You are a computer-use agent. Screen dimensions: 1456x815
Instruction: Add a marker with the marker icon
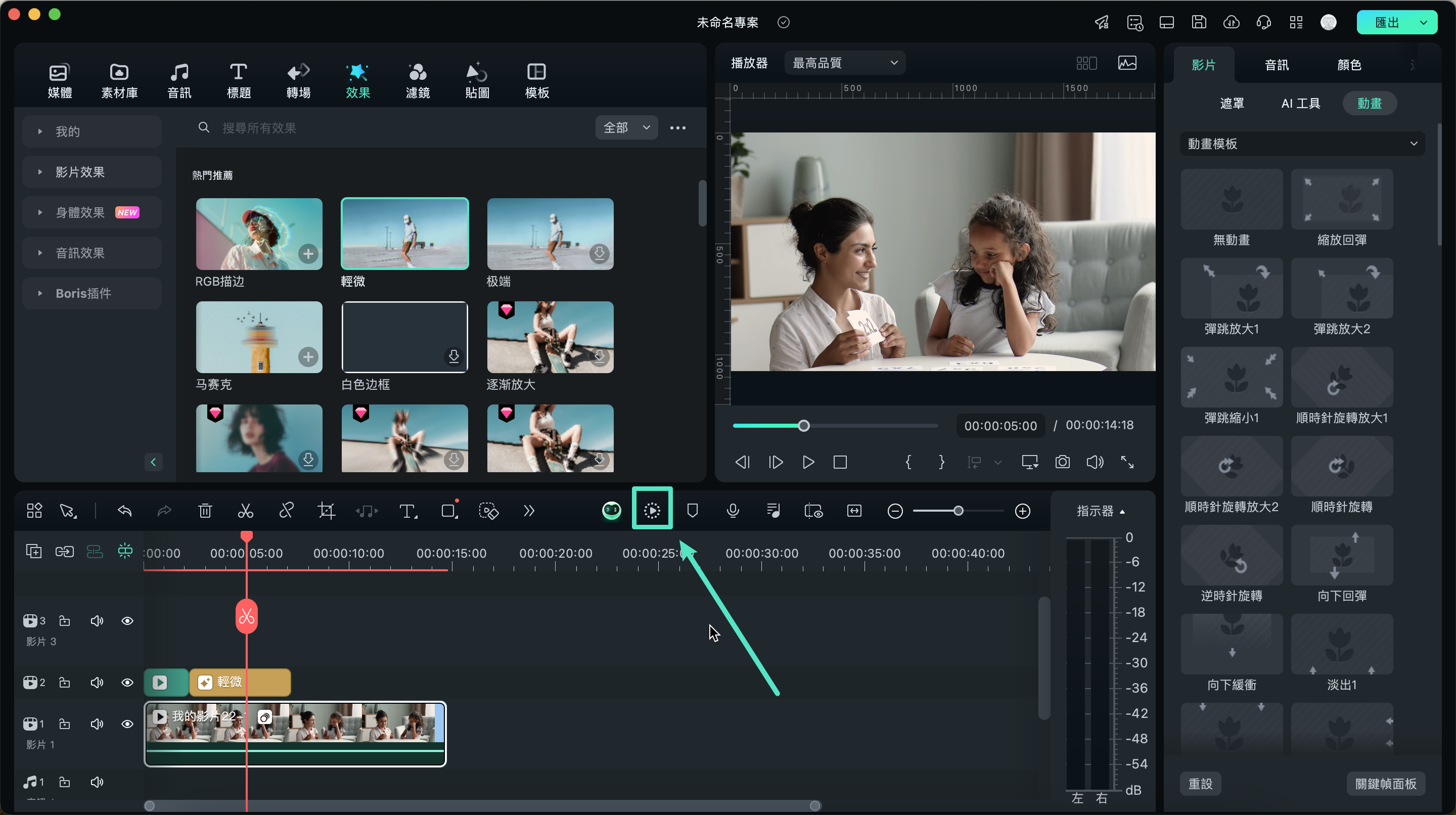[x=693, y=511]
